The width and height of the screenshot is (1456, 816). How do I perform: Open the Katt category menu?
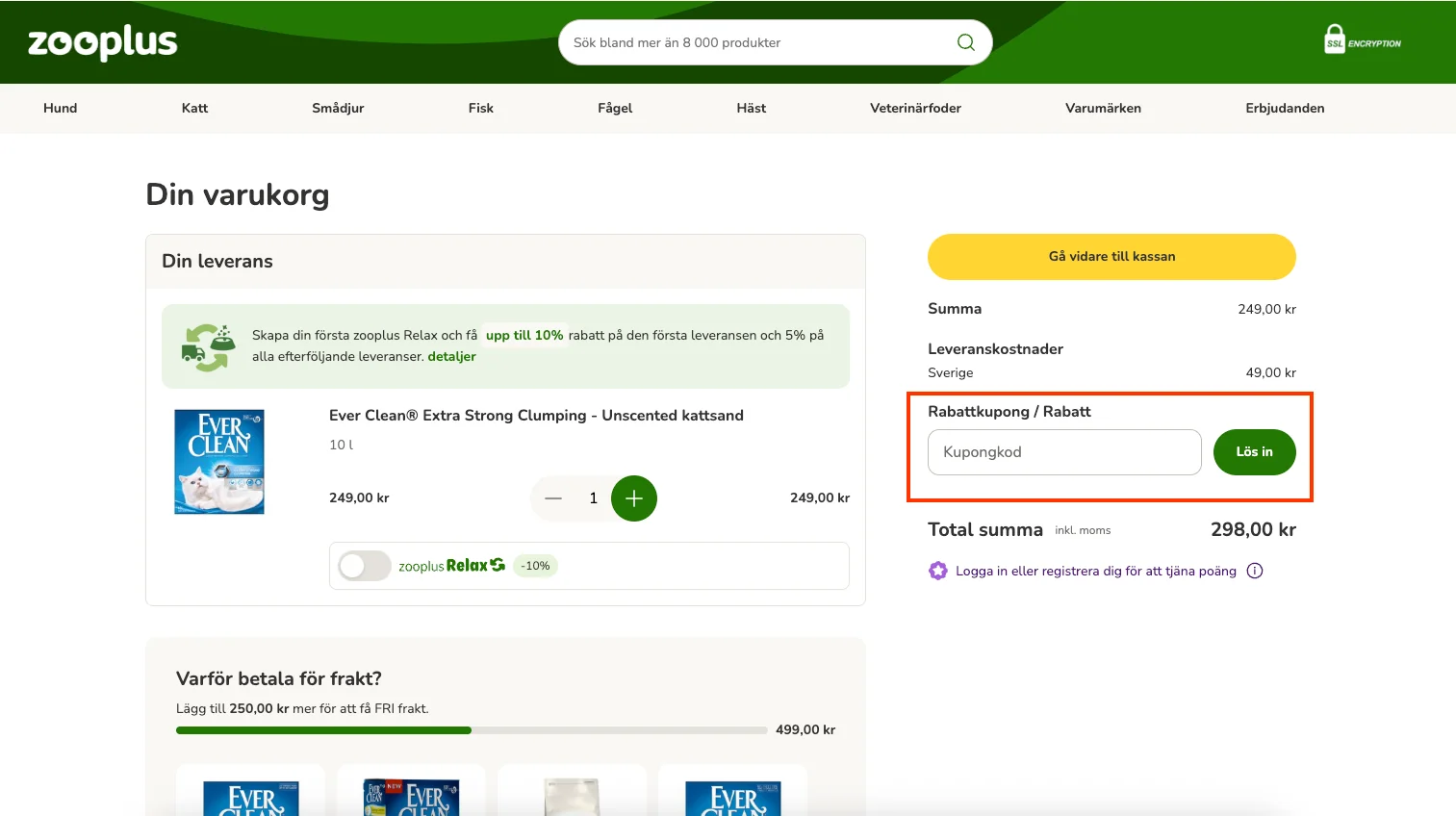(194, 108)
